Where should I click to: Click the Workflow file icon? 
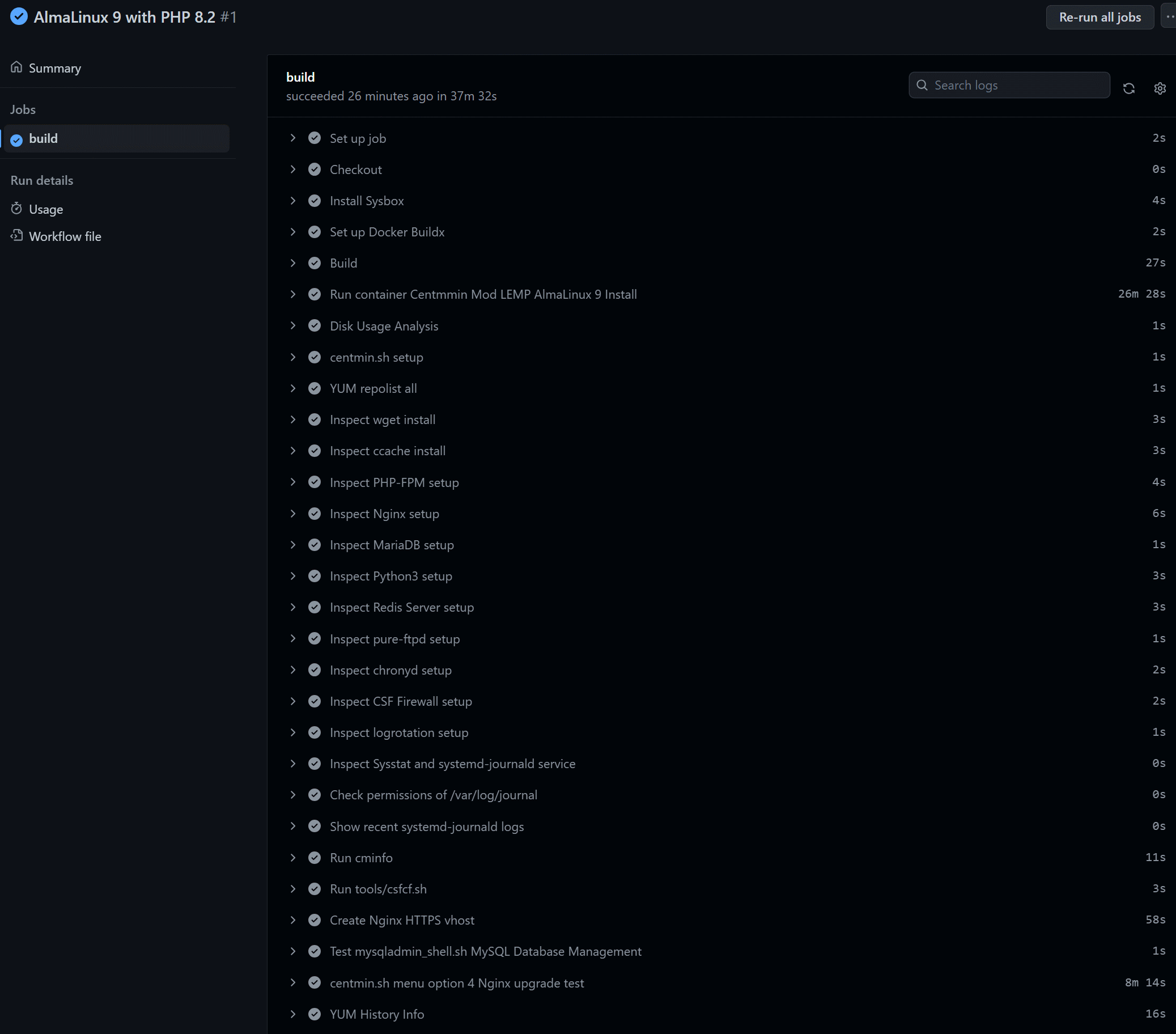(16, 235)
